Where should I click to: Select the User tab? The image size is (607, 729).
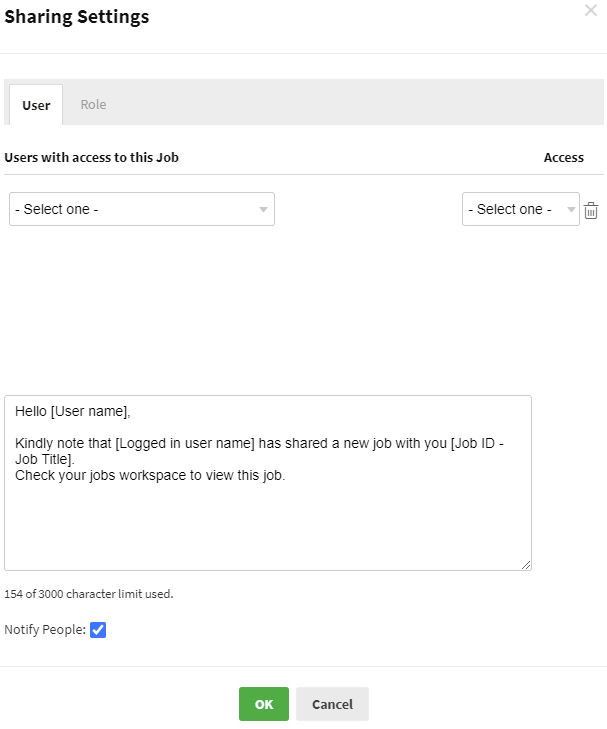click(36, 105)
